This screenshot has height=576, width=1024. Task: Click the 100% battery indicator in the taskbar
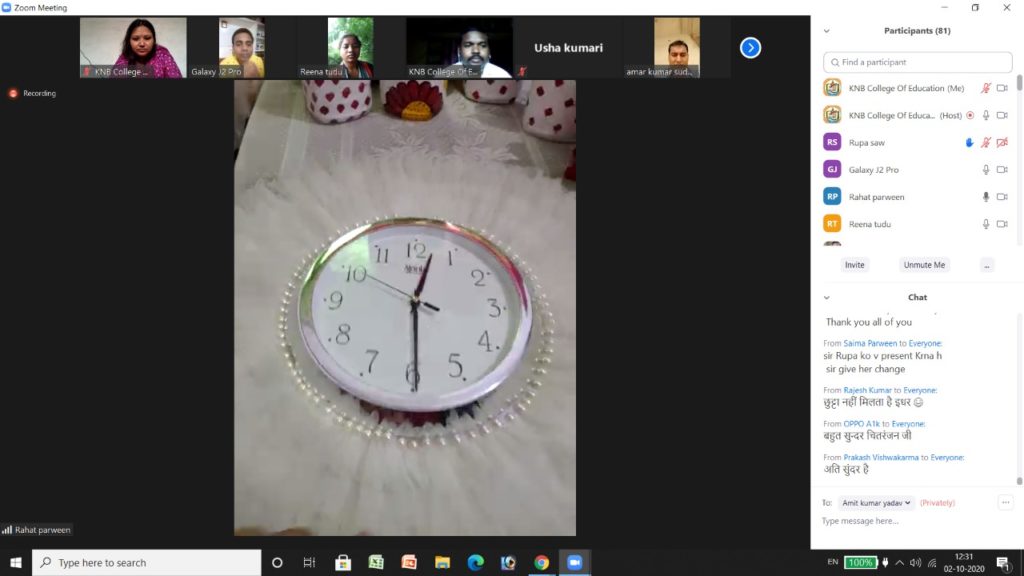click(x=860, y=562)
